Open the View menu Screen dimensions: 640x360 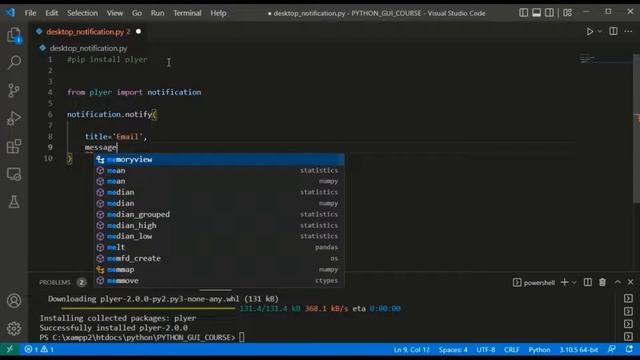(115, 13)
